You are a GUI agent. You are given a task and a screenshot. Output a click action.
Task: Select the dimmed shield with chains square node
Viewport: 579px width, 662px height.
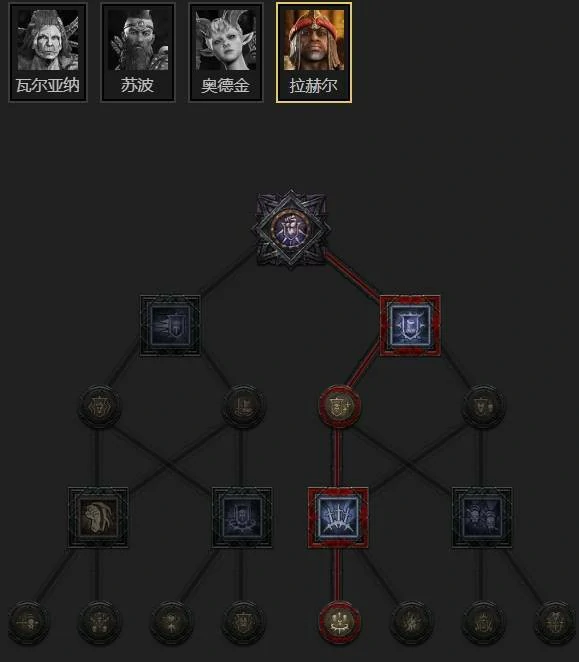tap(242, 518)
